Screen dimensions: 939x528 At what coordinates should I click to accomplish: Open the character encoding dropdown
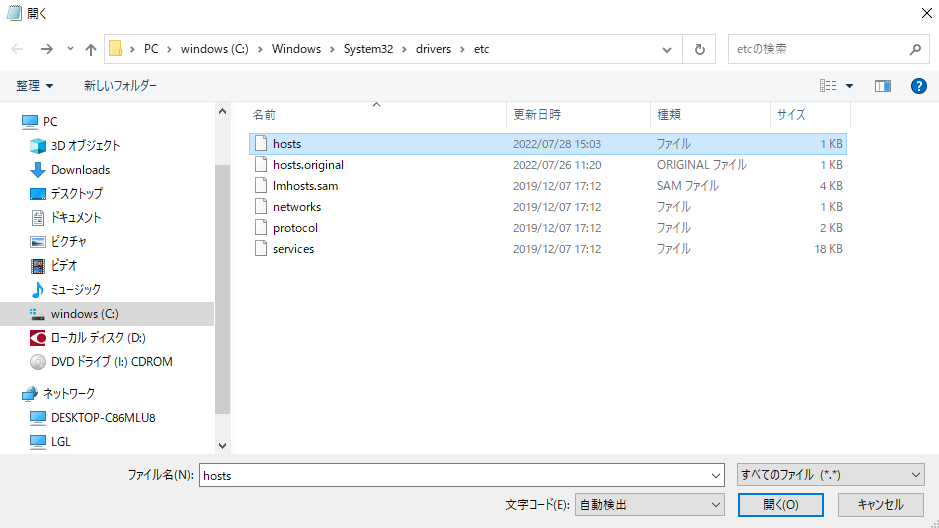650,505
